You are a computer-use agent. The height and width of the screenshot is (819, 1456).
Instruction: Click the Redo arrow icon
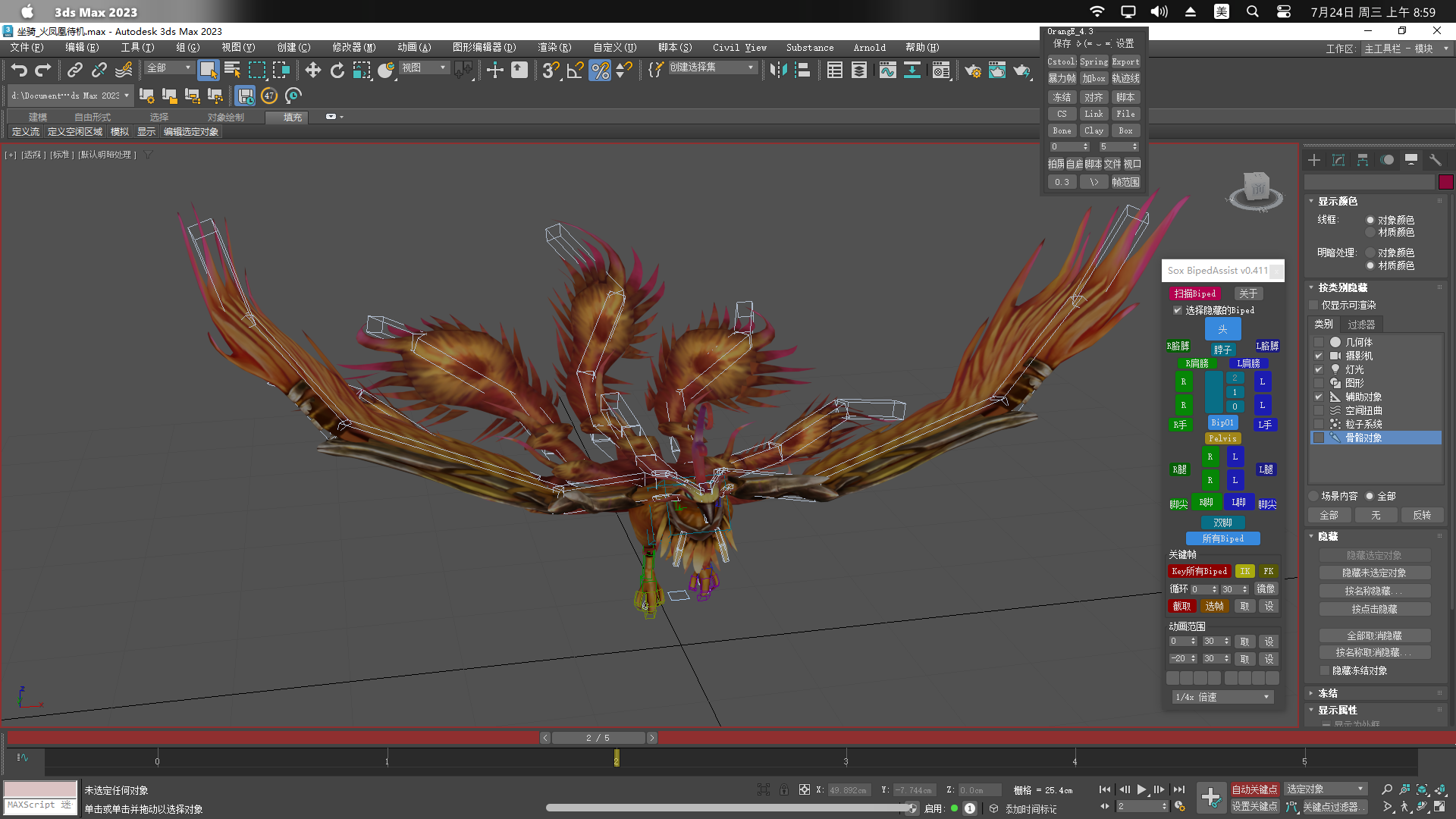tap(43, 71)
